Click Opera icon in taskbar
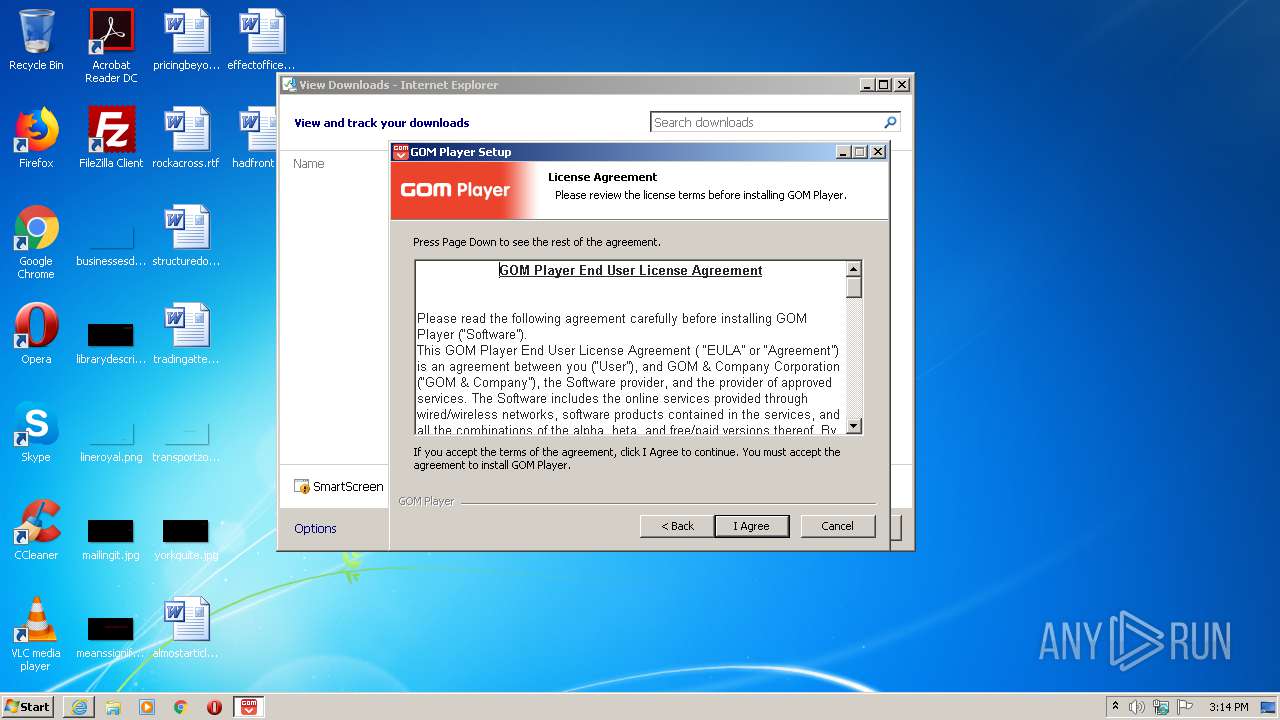The height and width of the screenshot is (720, 1280). (215, 707)
